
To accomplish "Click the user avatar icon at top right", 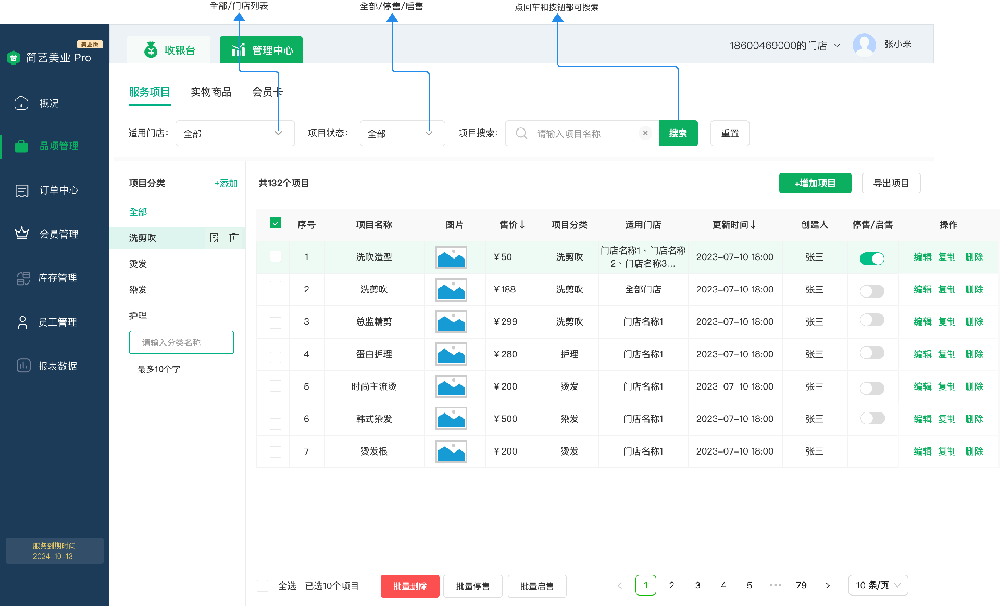I will (x=864, y=45).
